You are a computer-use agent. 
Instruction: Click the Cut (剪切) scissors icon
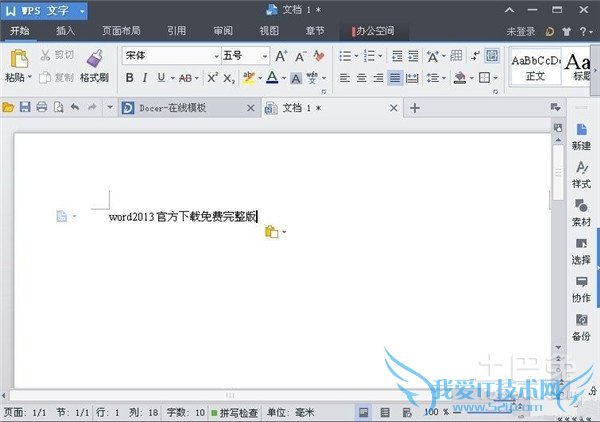tap(45, 55)
